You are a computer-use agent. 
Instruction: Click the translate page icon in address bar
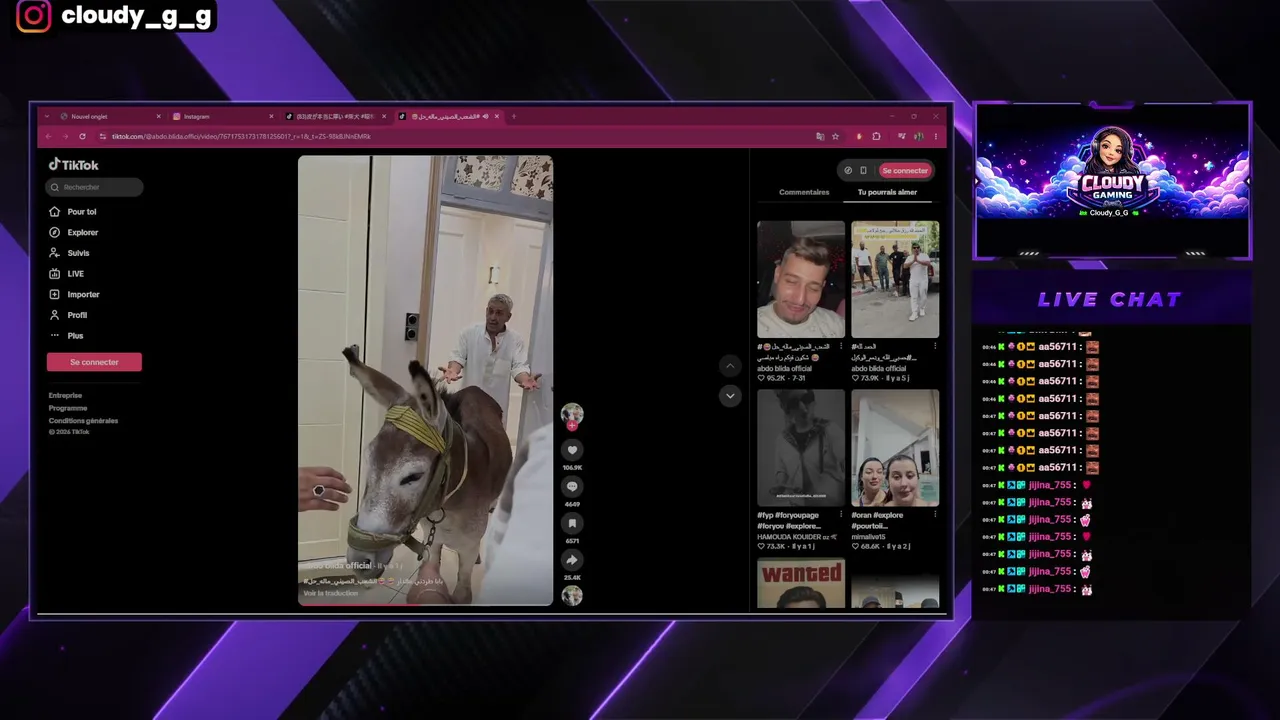pos(820,136)
